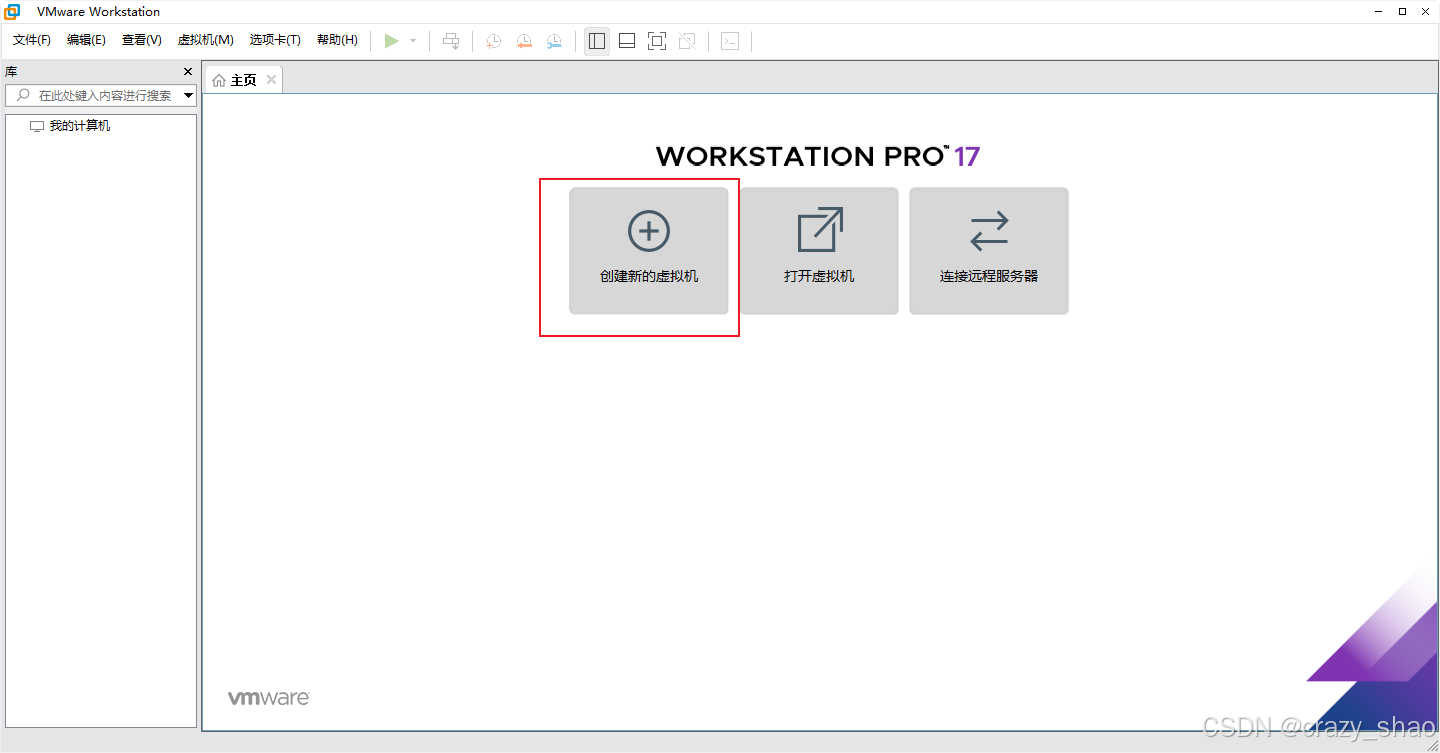Screen dimensions: 1440x753
Task: Open the 编辑(E) menu
Action: tap(86, 40)
